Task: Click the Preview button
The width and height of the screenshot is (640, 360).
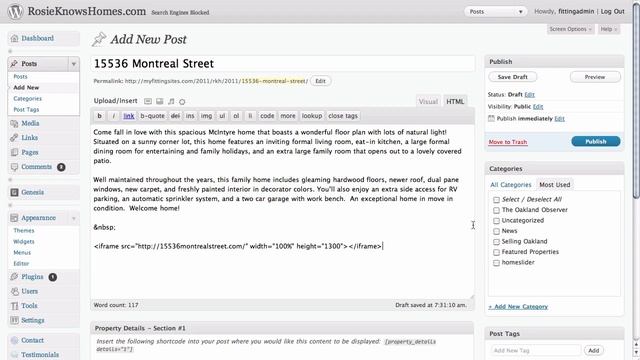Action: (595, 77)
